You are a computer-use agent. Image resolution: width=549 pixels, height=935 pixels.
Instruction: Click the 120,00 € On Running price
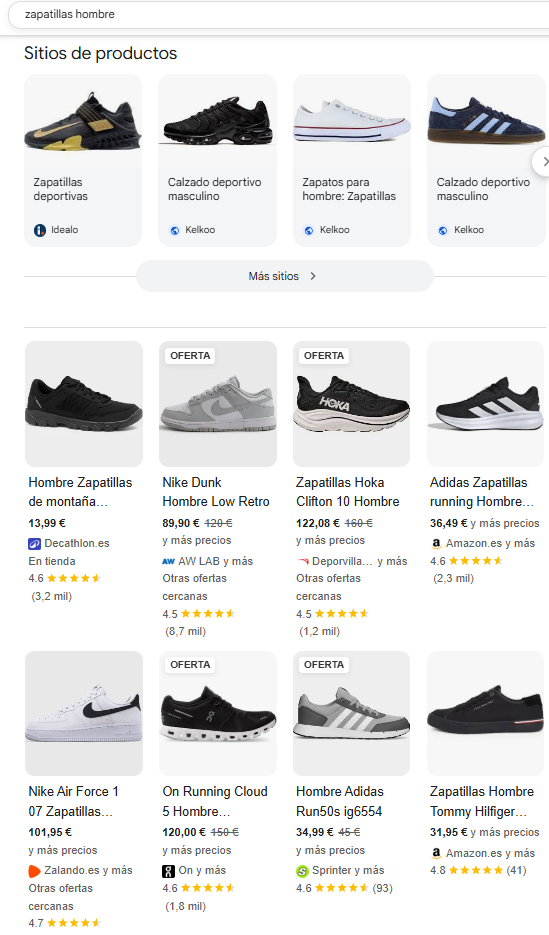point(184,832)
